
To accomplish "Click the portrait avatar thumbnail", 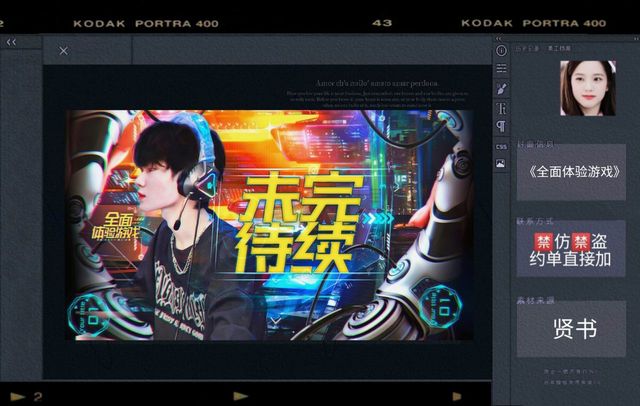I will (587, 90).
